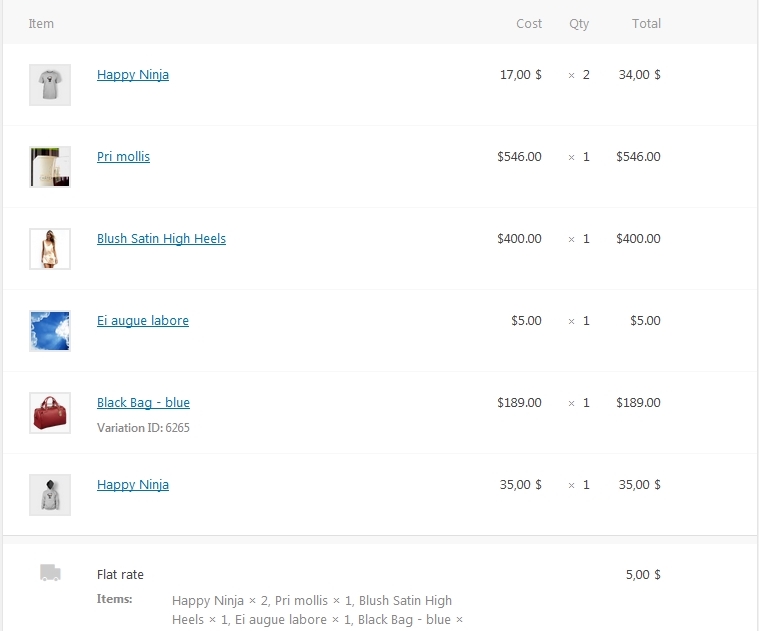Click the blue sky Ei augue labore thumbnail
This screenshot has width=759, height=631.
(x=50, y=331)
